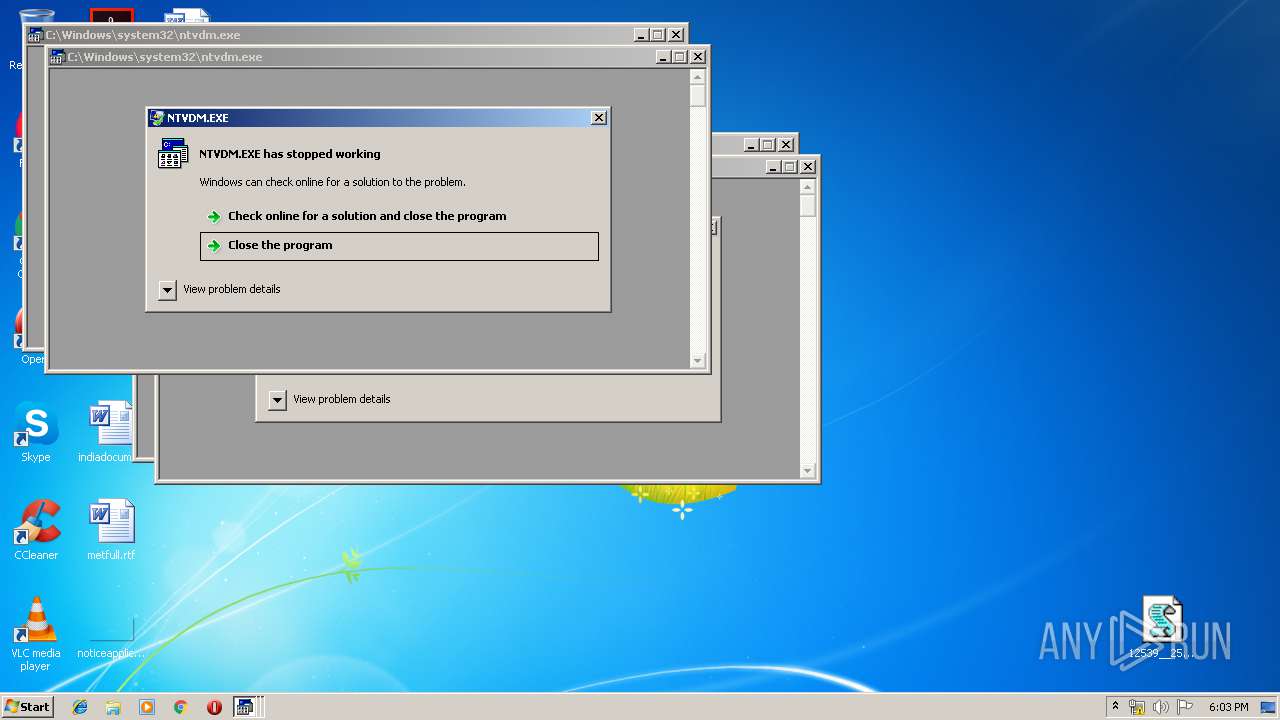Click scroll-down arrow of front ntvdm.exe window
The image size is (1280, 720).
698,361
